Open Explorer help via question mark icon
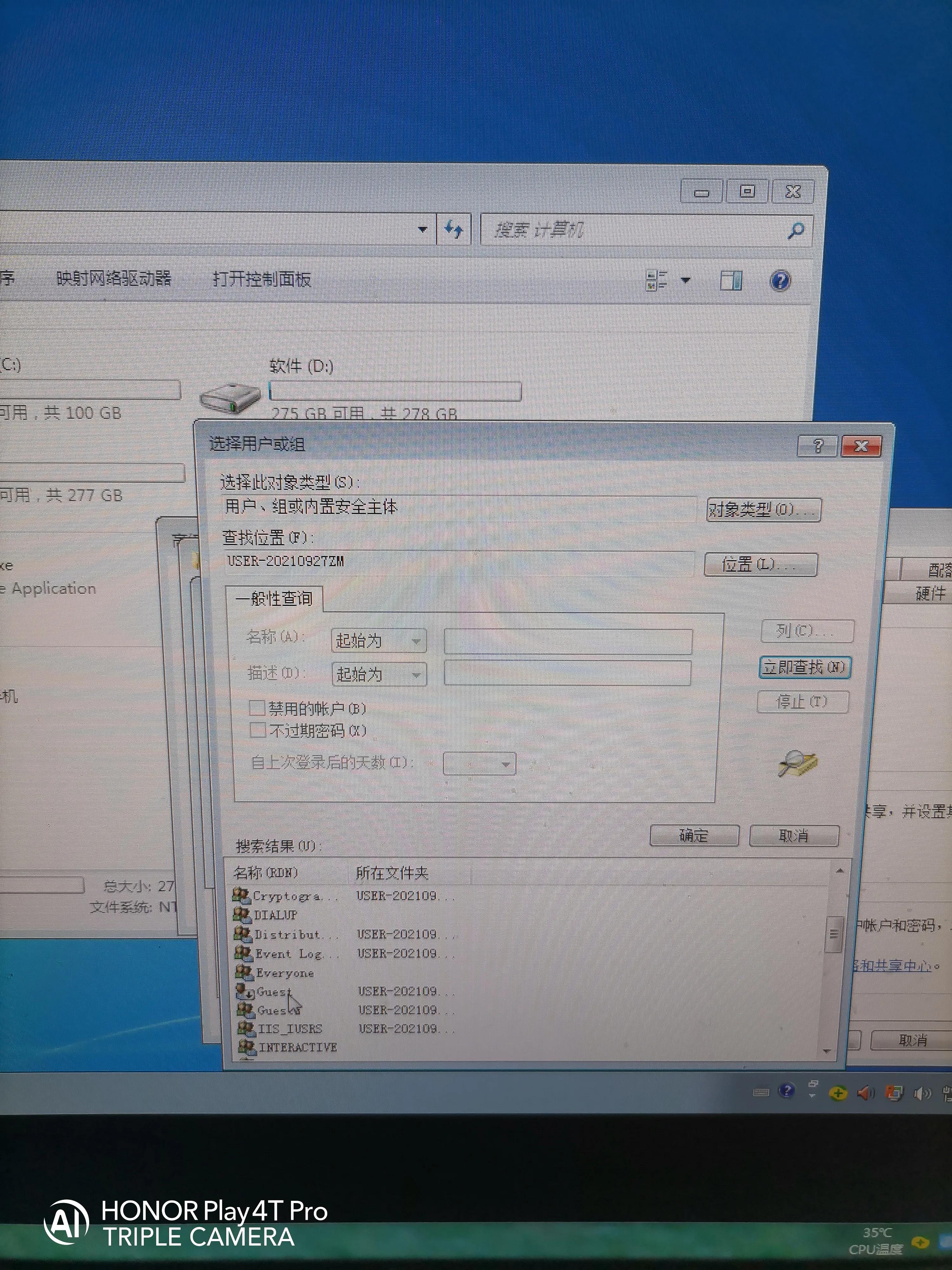The width and height of the screenshot is (952, 1270). point(780,280)
